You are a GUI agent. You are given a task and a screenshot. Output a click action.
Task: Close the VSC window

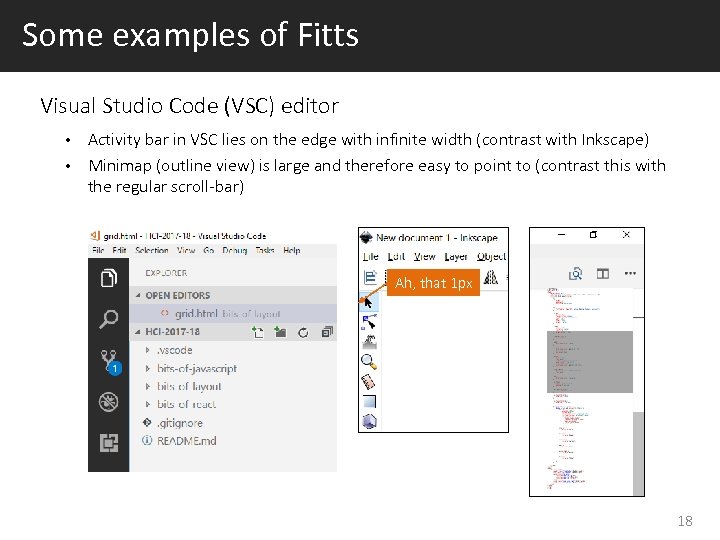(x=626, y=235)
